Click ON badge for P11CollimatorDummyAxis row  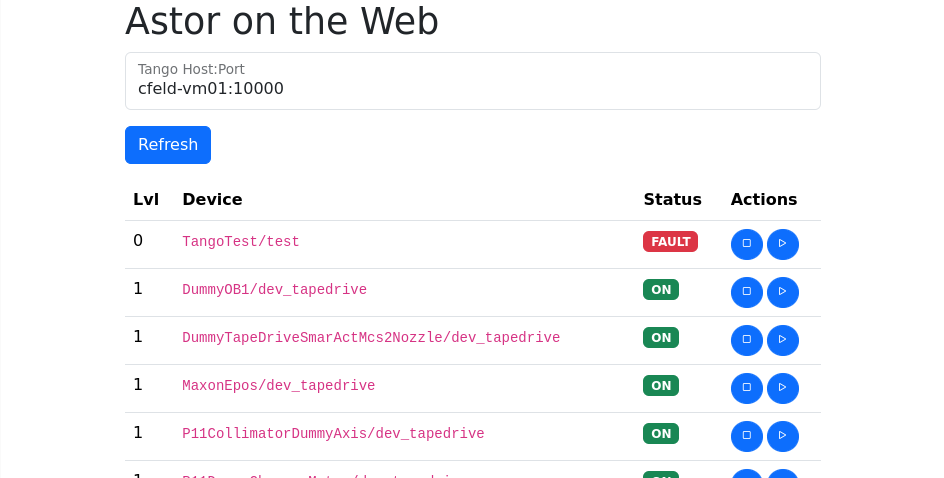tap(661, 433)
